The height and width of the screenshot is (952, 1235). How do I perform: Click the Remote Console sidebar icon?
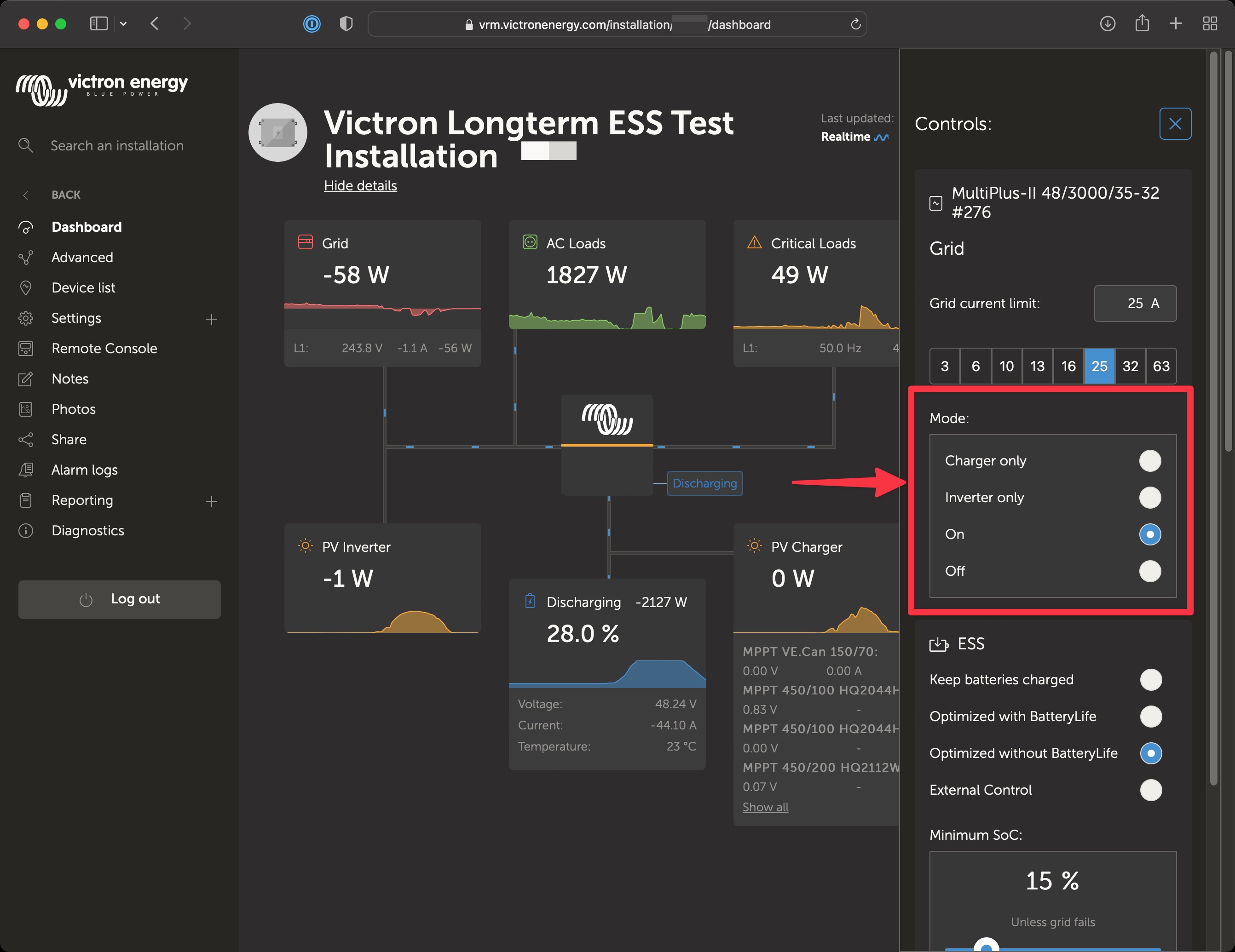point(26,348)
